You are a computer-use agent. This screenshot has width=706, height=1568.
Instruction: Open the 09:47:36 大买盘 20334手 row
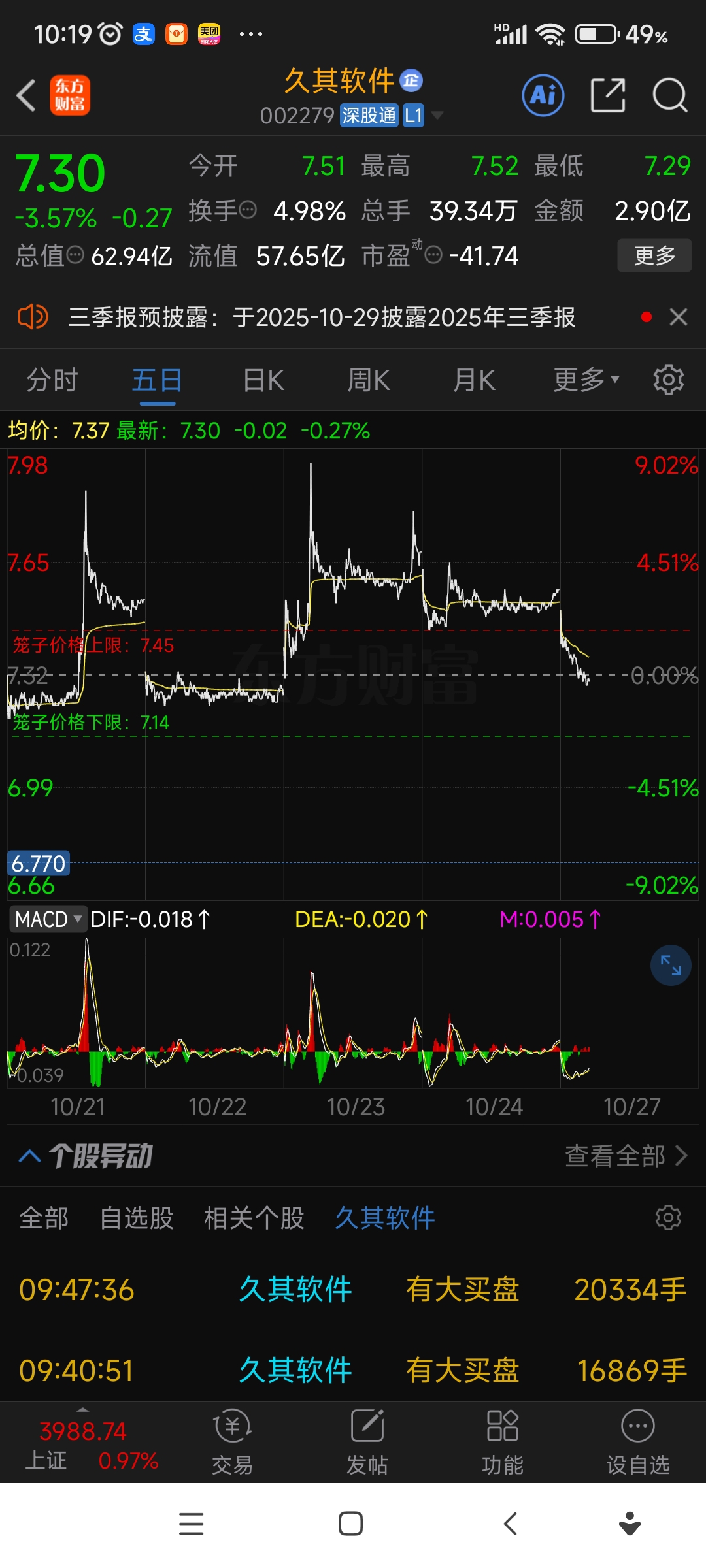coord(353,1290)
